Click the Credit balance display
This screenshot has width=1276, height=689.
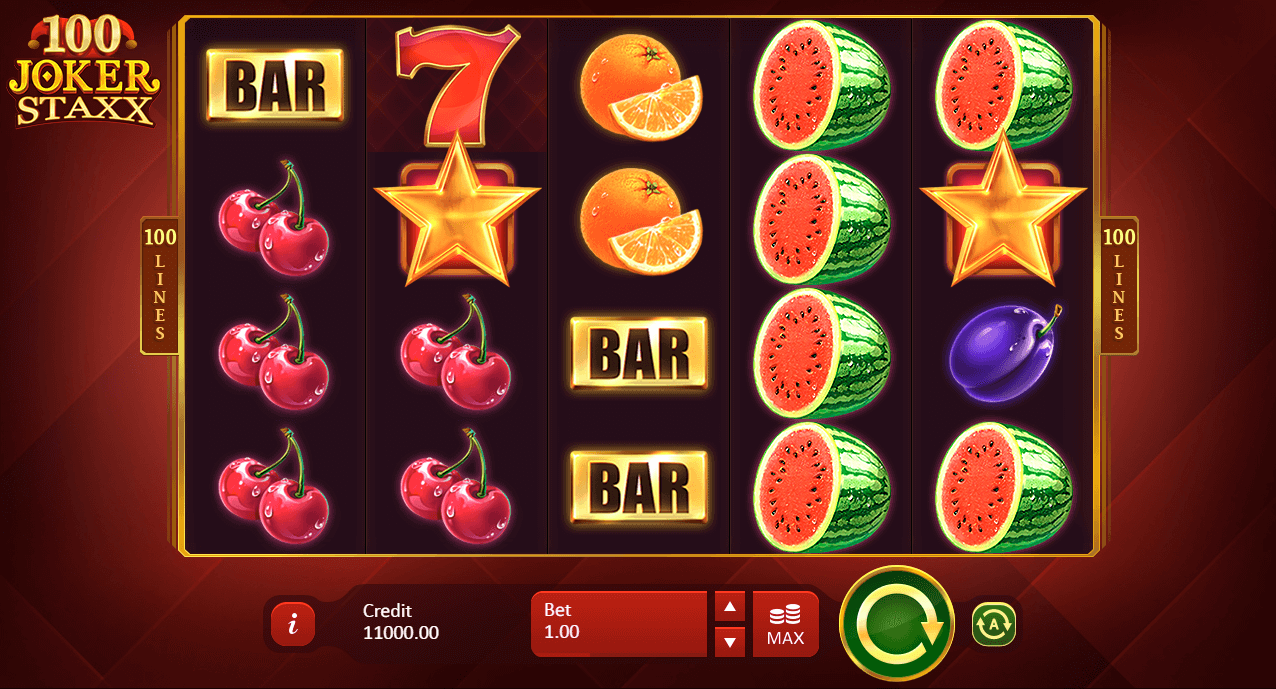click(401, 622)
